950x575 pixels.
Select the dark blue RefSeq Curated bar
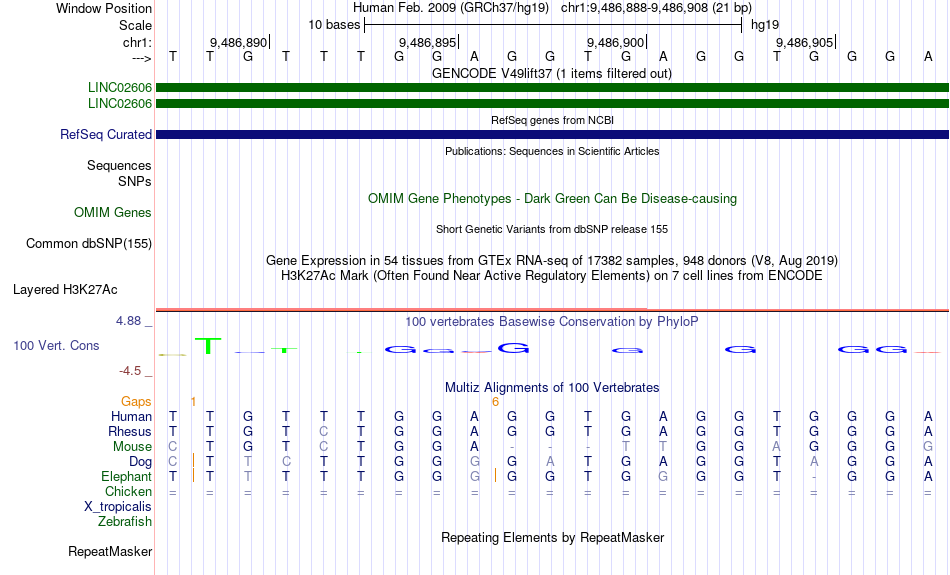552,135
